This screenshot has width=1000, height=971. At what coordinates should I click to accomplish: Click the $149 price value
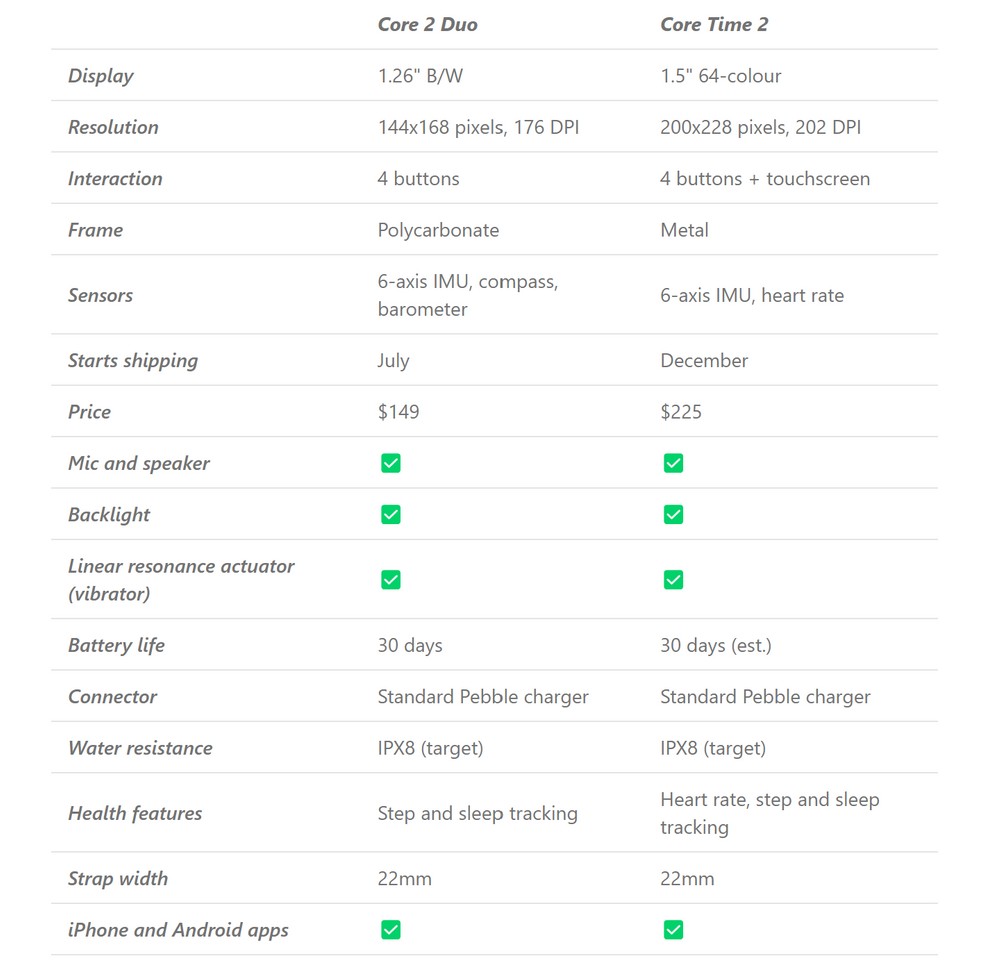[398, 412]
